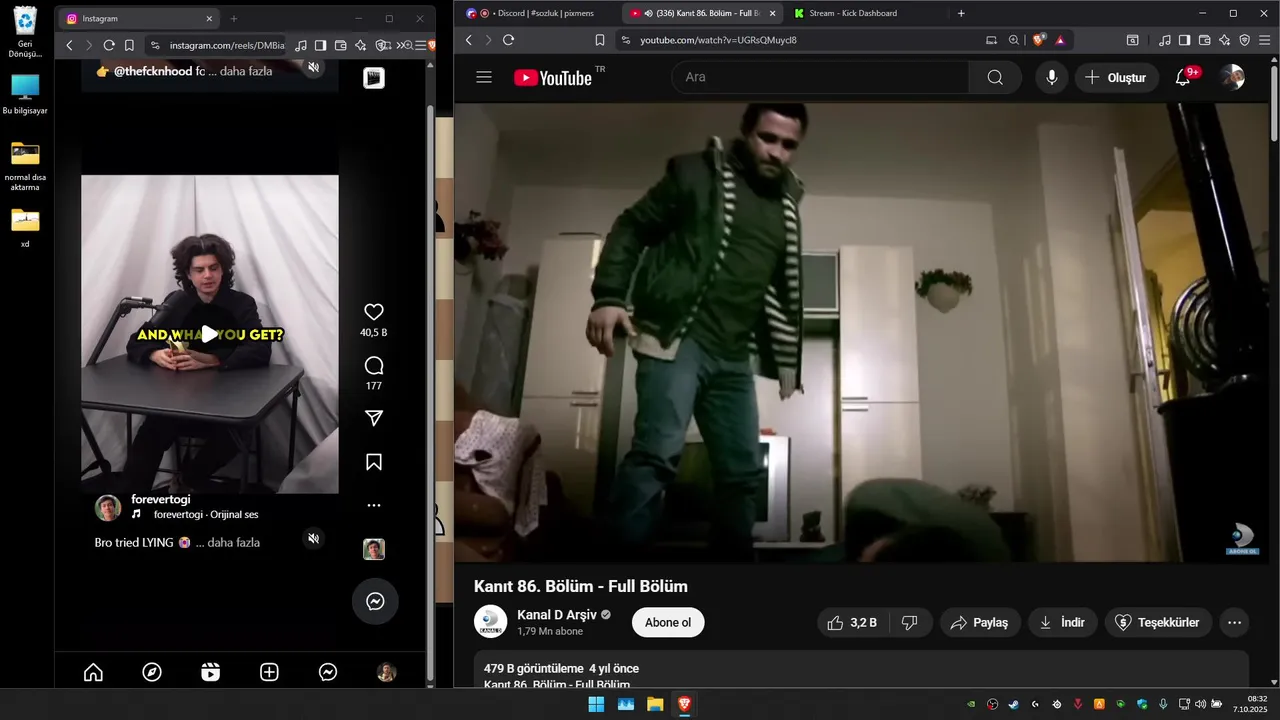Open Instagram Reels tab icon in bottom bar
Image resolution: width=1280 pixels, height=720 pixels.
point(210,673)
